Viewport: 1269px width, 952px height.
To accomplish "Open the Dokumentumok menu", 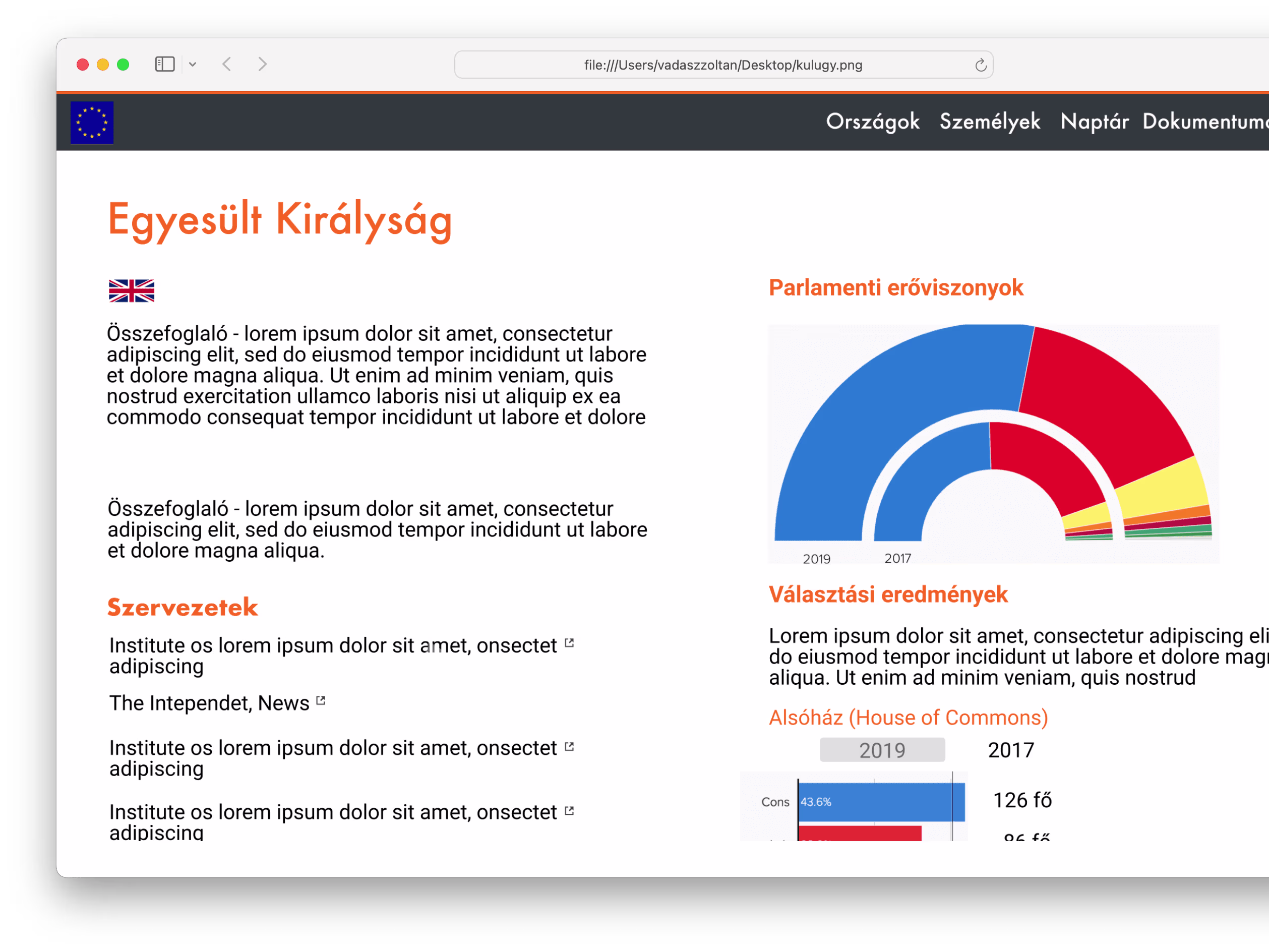I will [1204, 122].
